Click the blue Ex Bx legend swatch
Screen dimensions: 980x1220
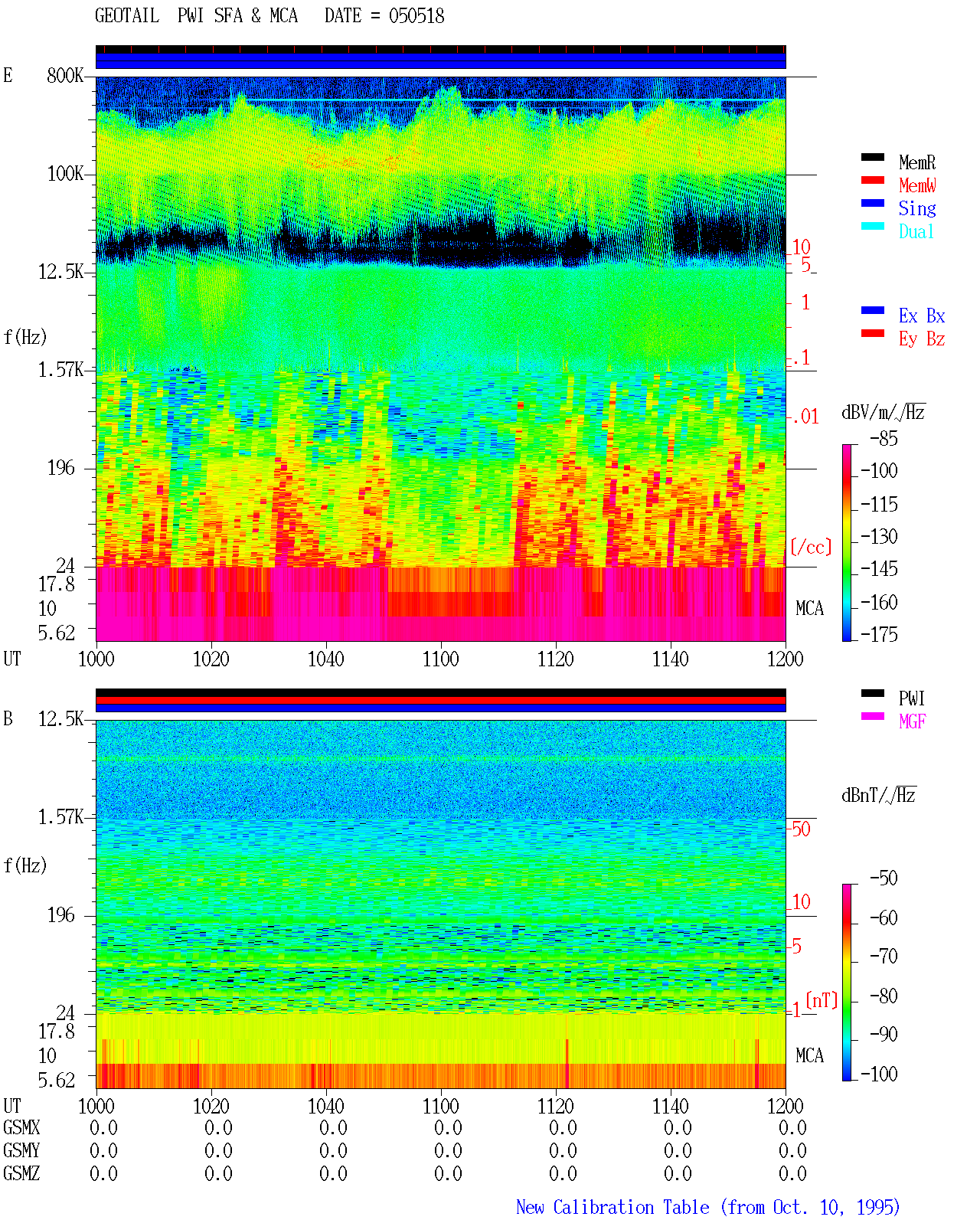pos(872,311)
